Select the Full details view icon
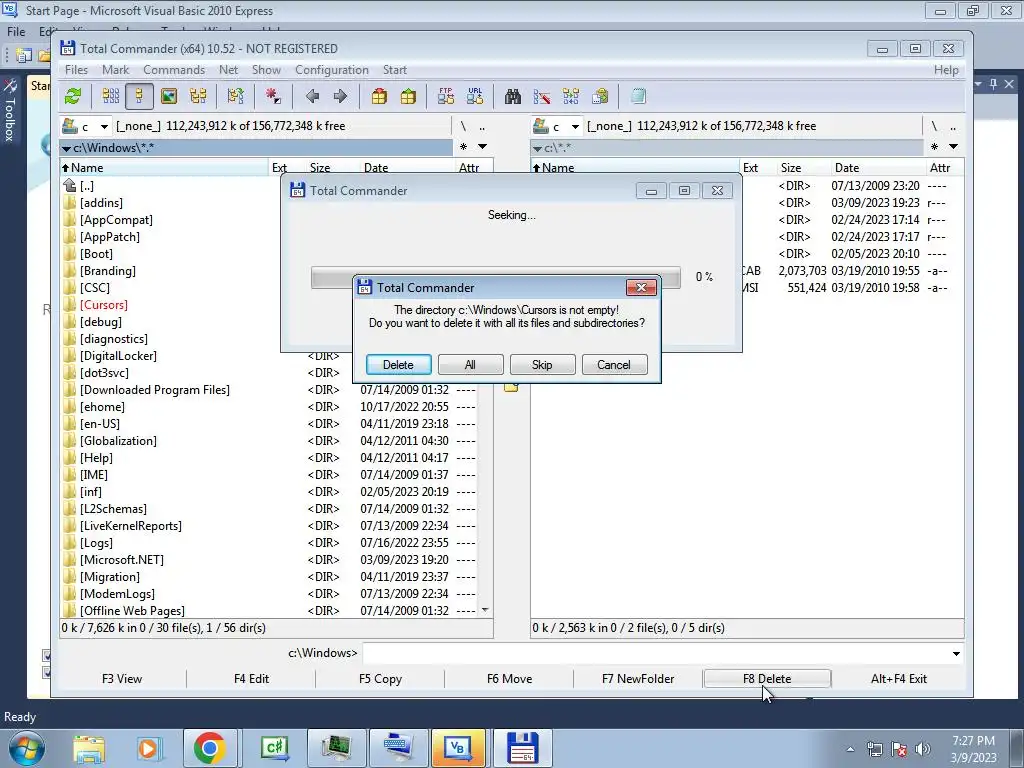This screenshot has height=768, width=1024. click(139, 97)
